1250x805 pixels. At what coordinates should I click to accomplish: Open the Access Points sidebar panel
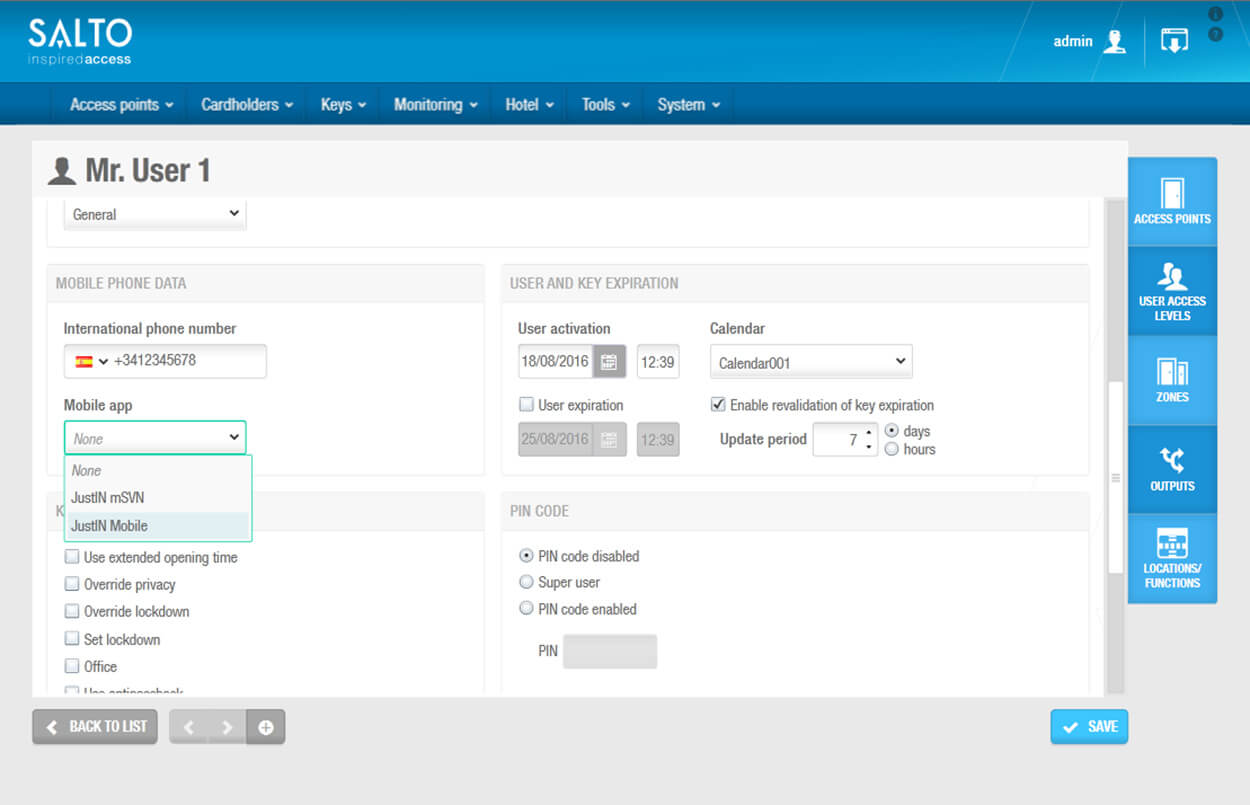click(x=1172, y=201)
